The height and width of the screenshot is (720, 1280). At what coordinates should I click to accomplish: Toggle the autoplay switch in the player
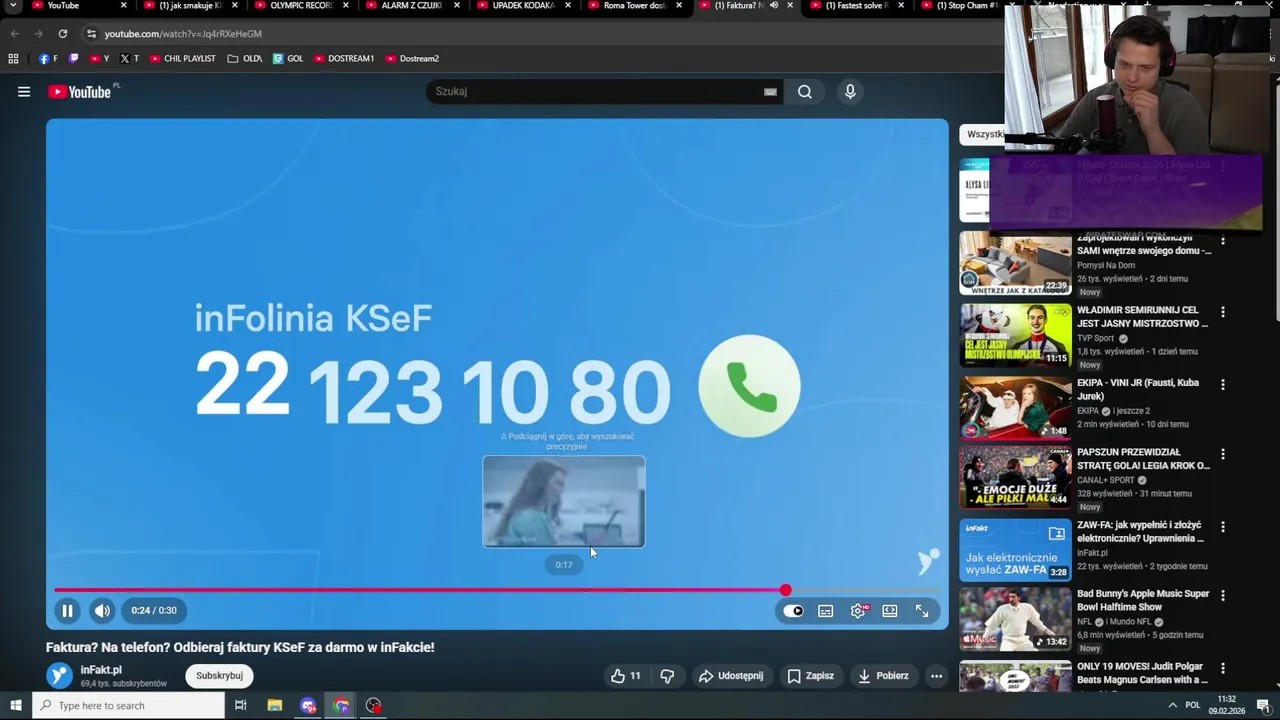(x=793, y=611)
